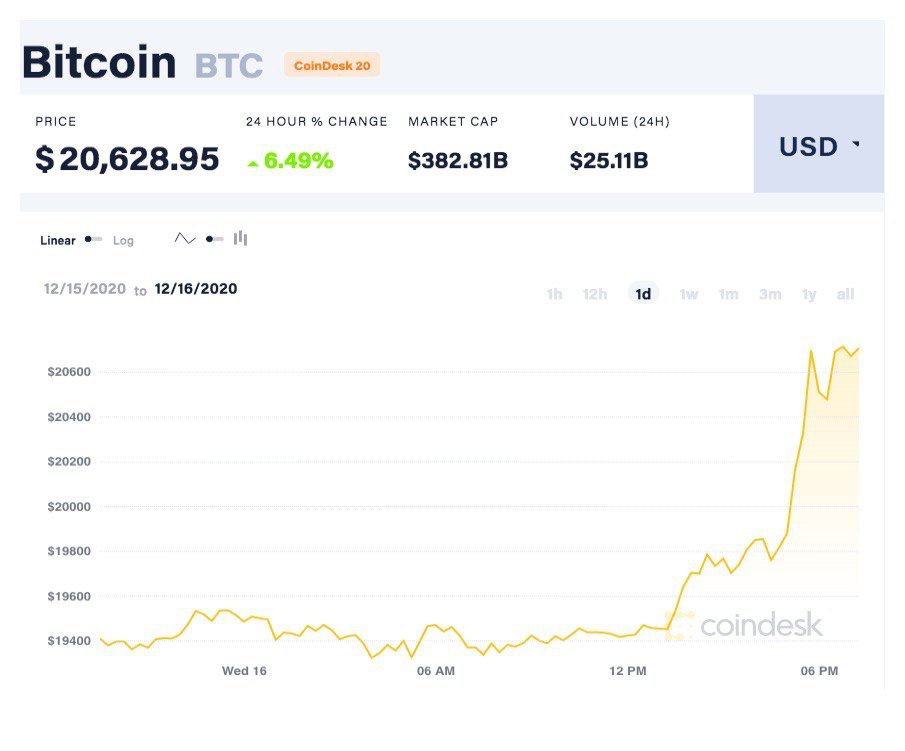The height and width of the screenshot is (751, 905).
Task: Open the 12/15/2020 start date picker
Action: point(85,289)
